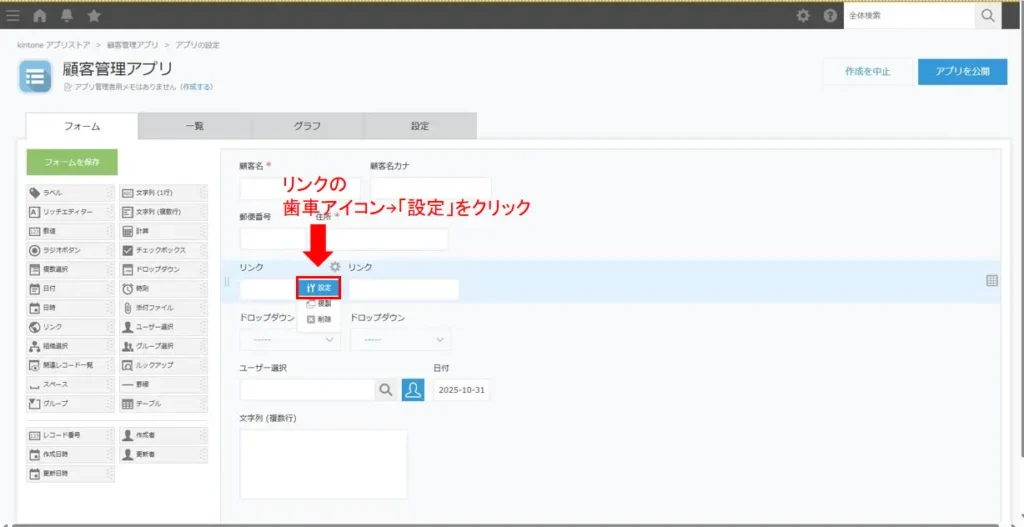Select the スペース field part
The height and width of the screenshot is (527, 1024).
71,385
